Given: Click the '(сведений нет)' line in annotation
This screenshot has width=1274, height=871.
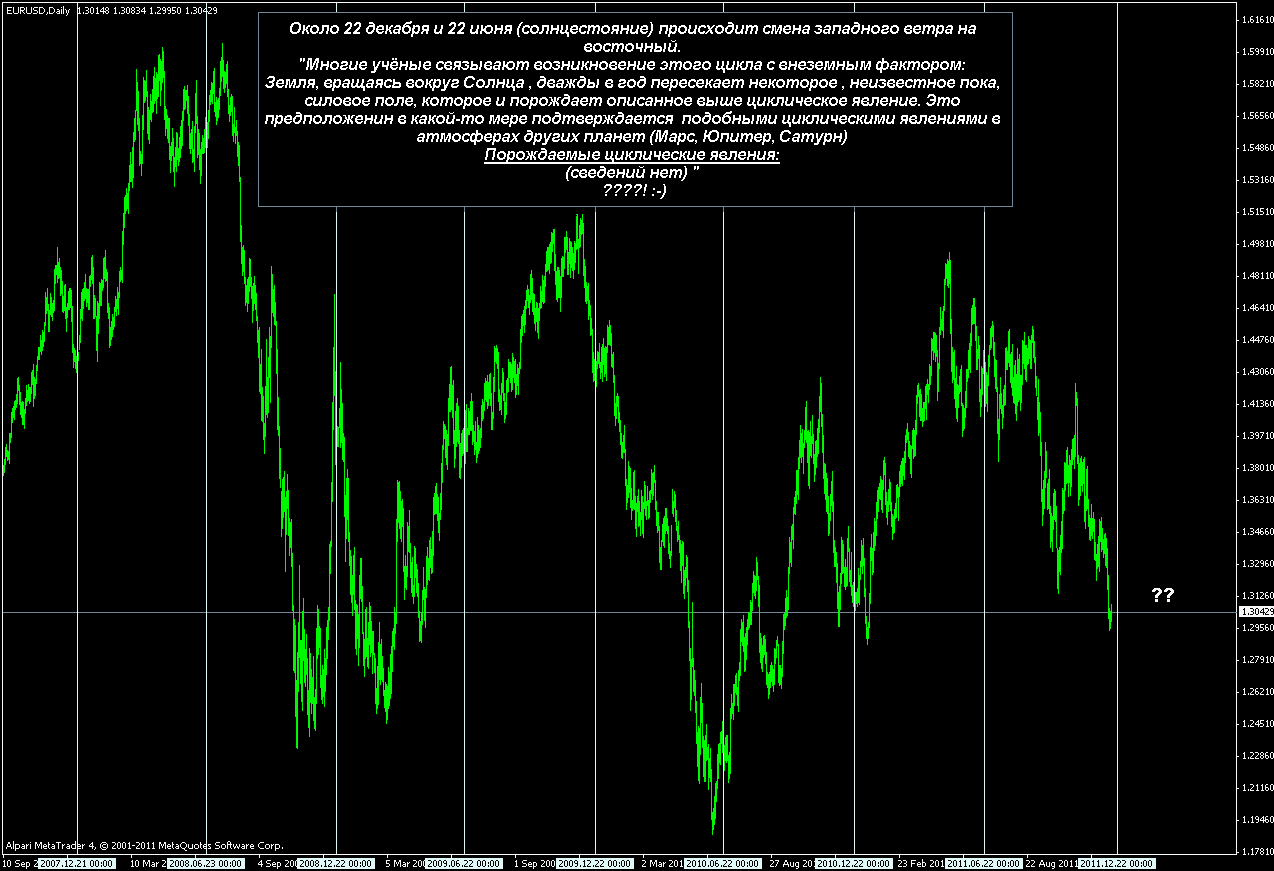Looking at the screenshot, I should tap(631, 173).
